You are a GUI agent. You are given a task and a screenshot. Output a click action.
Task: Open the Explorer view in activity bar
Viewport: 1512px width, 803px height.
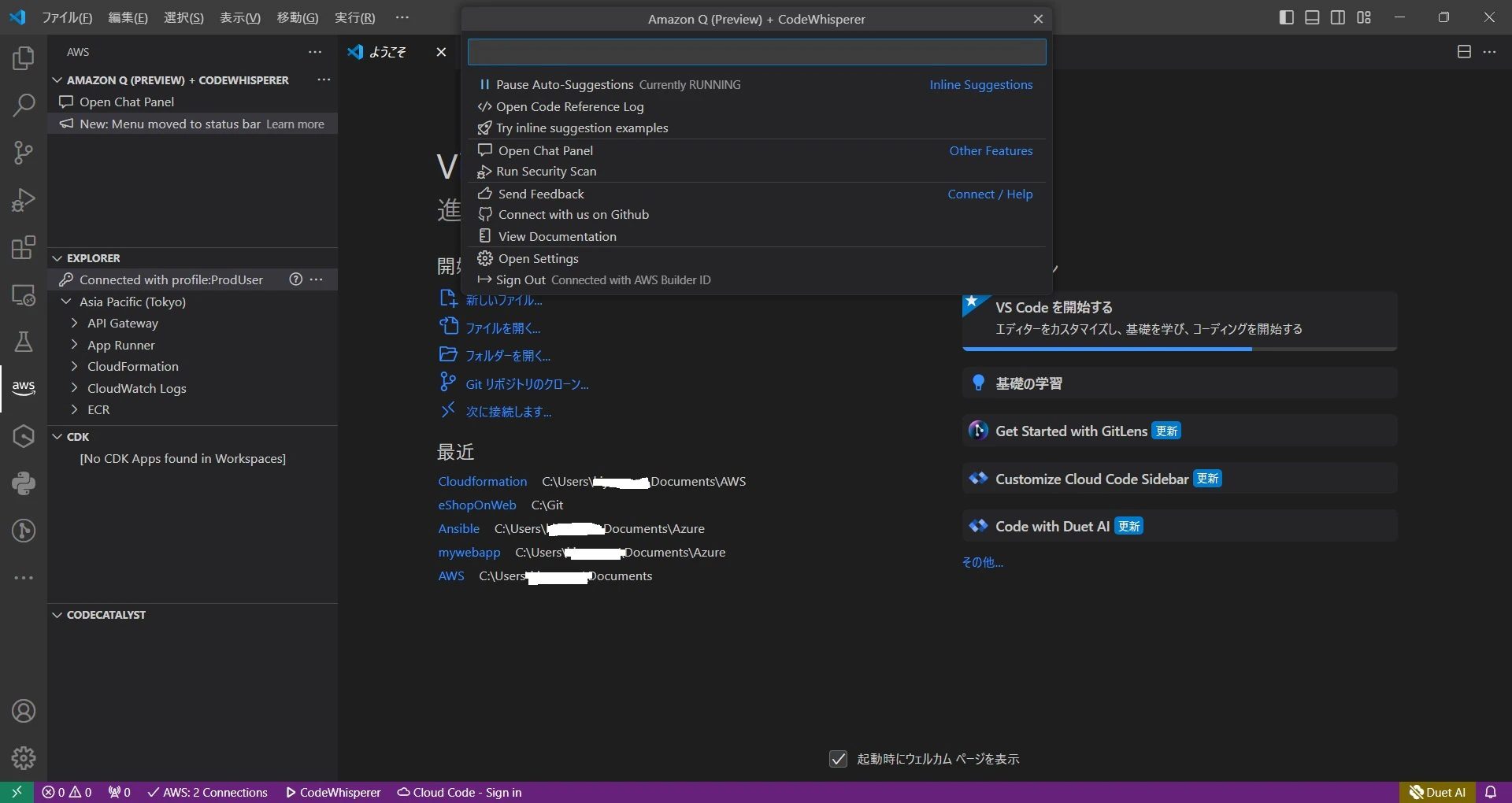coord(24,58)
